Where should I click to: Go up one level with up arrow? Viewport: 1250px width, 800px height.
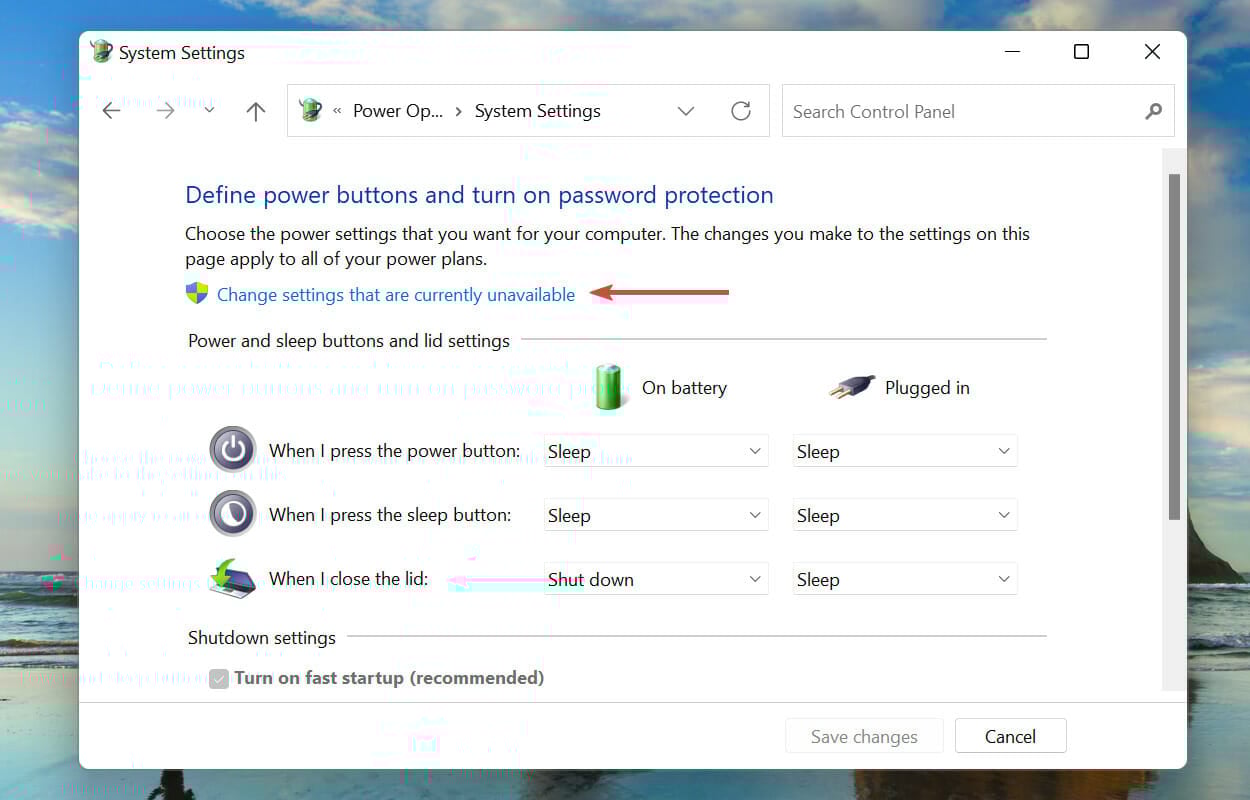(256, 111)
